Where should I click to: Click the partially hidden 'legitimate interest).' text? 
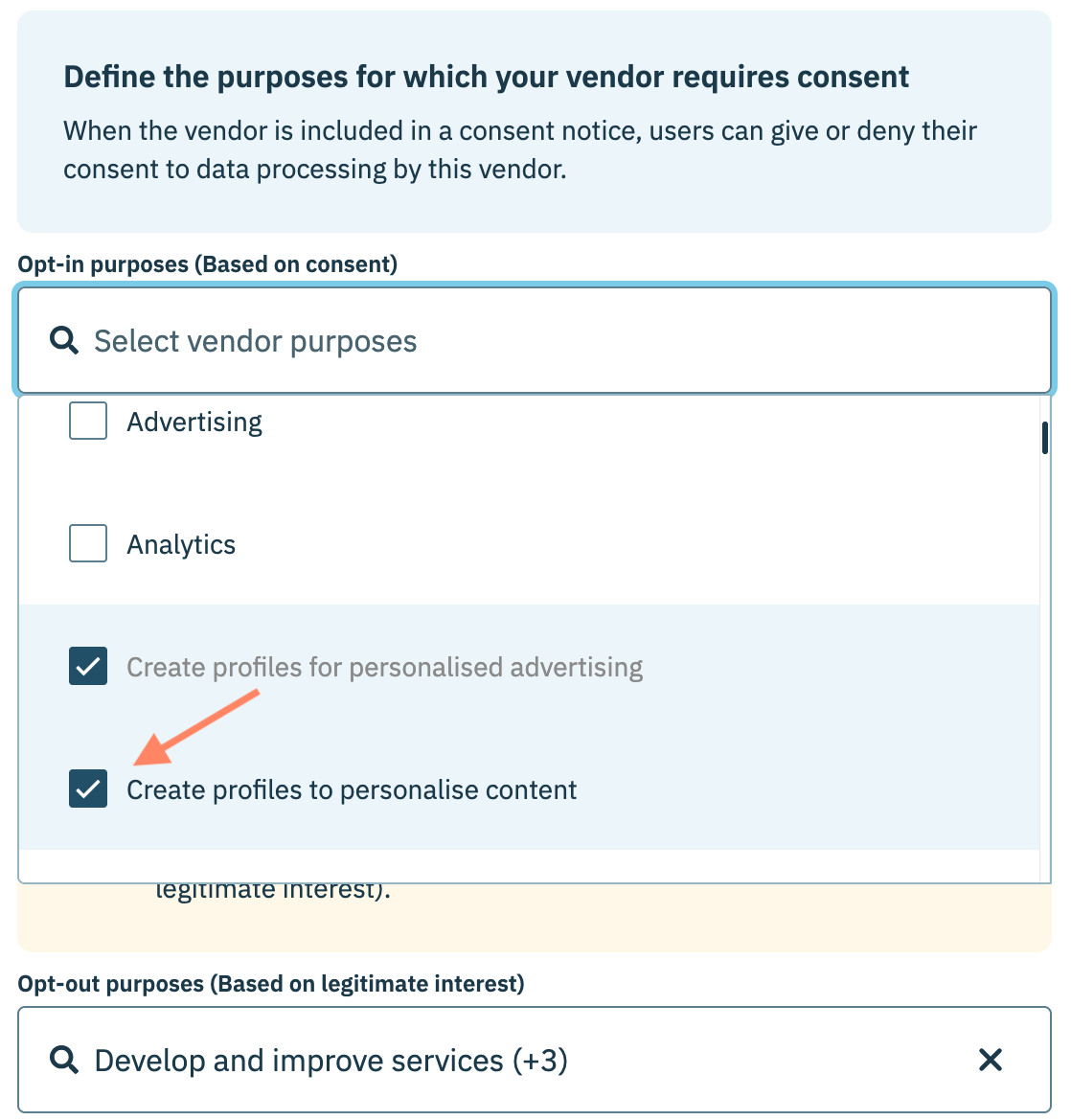[273, 891]
